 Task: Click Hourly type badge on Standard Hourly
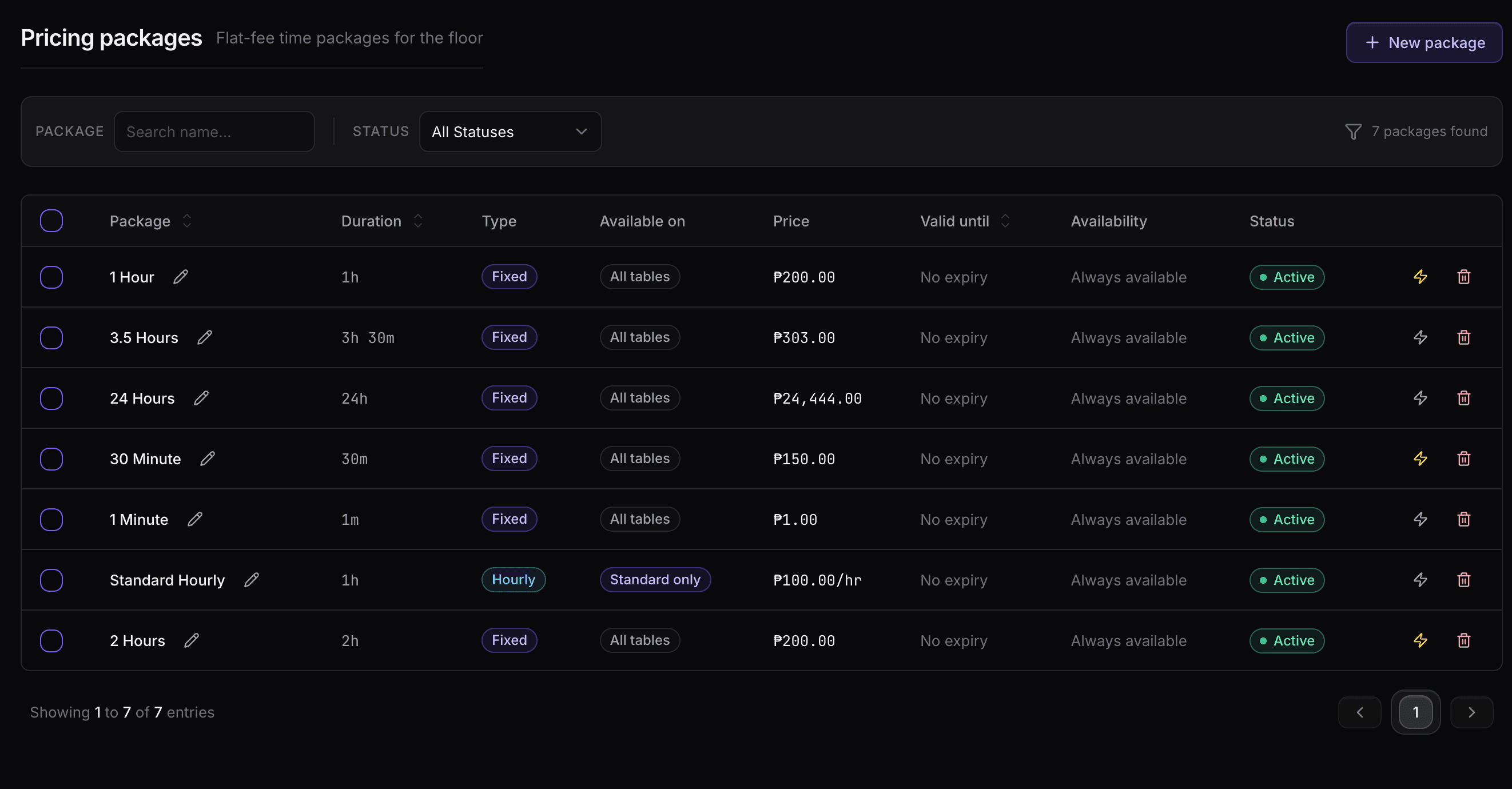pyautogui.click(x=514, y=580)
